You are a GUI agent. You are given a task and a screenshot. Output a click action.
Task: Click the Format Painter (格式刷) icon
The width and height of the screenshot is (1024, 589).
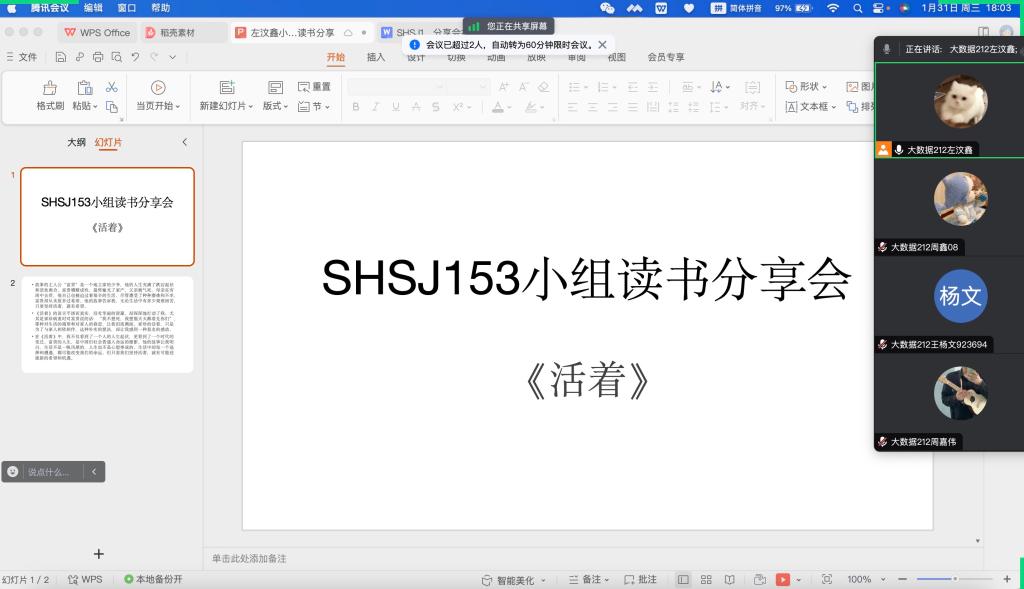pos(50,89)
